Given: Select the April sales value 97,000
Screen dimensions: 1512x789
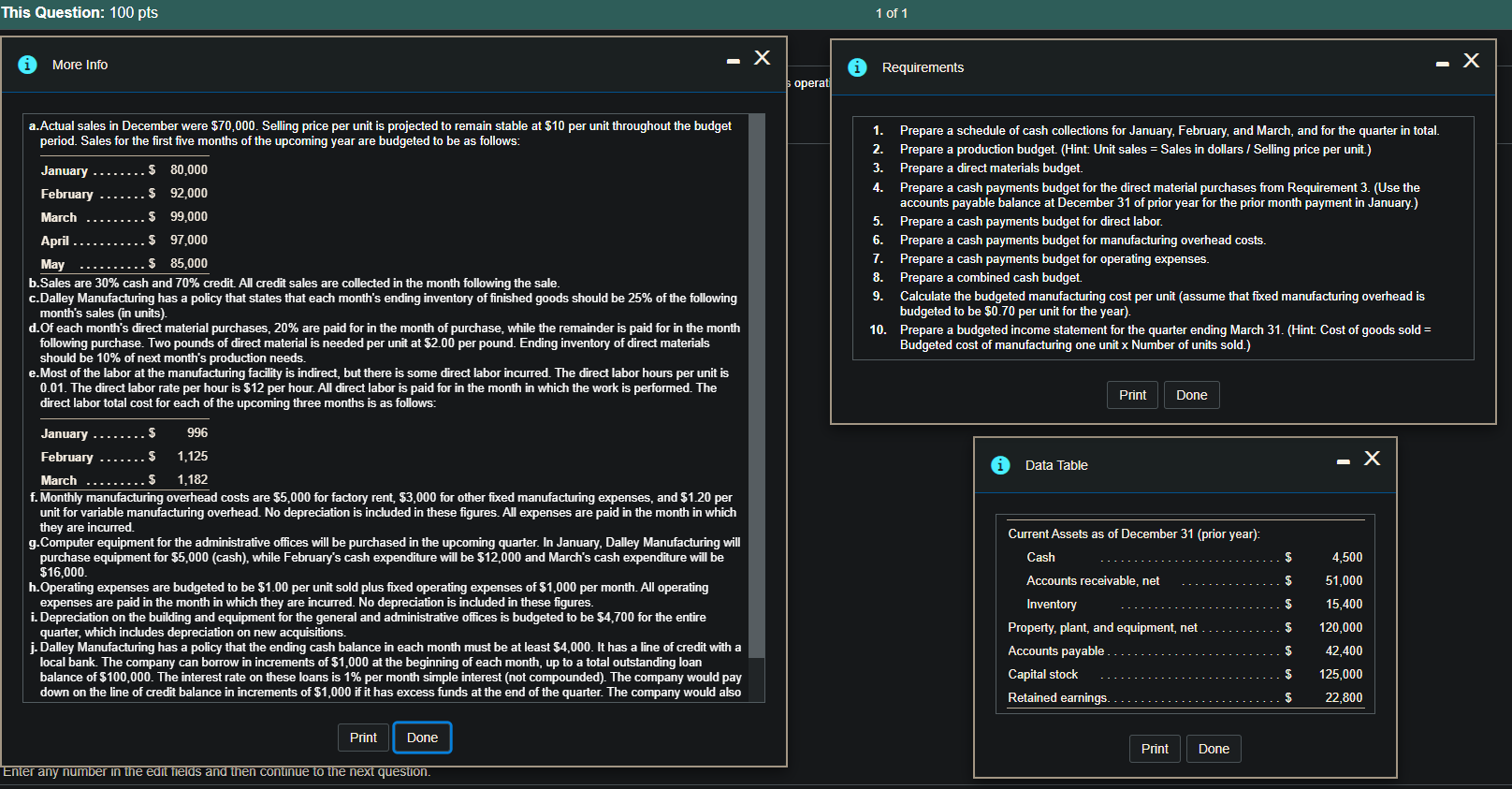Looking at the screenshot, I should (x=189, y=240).
